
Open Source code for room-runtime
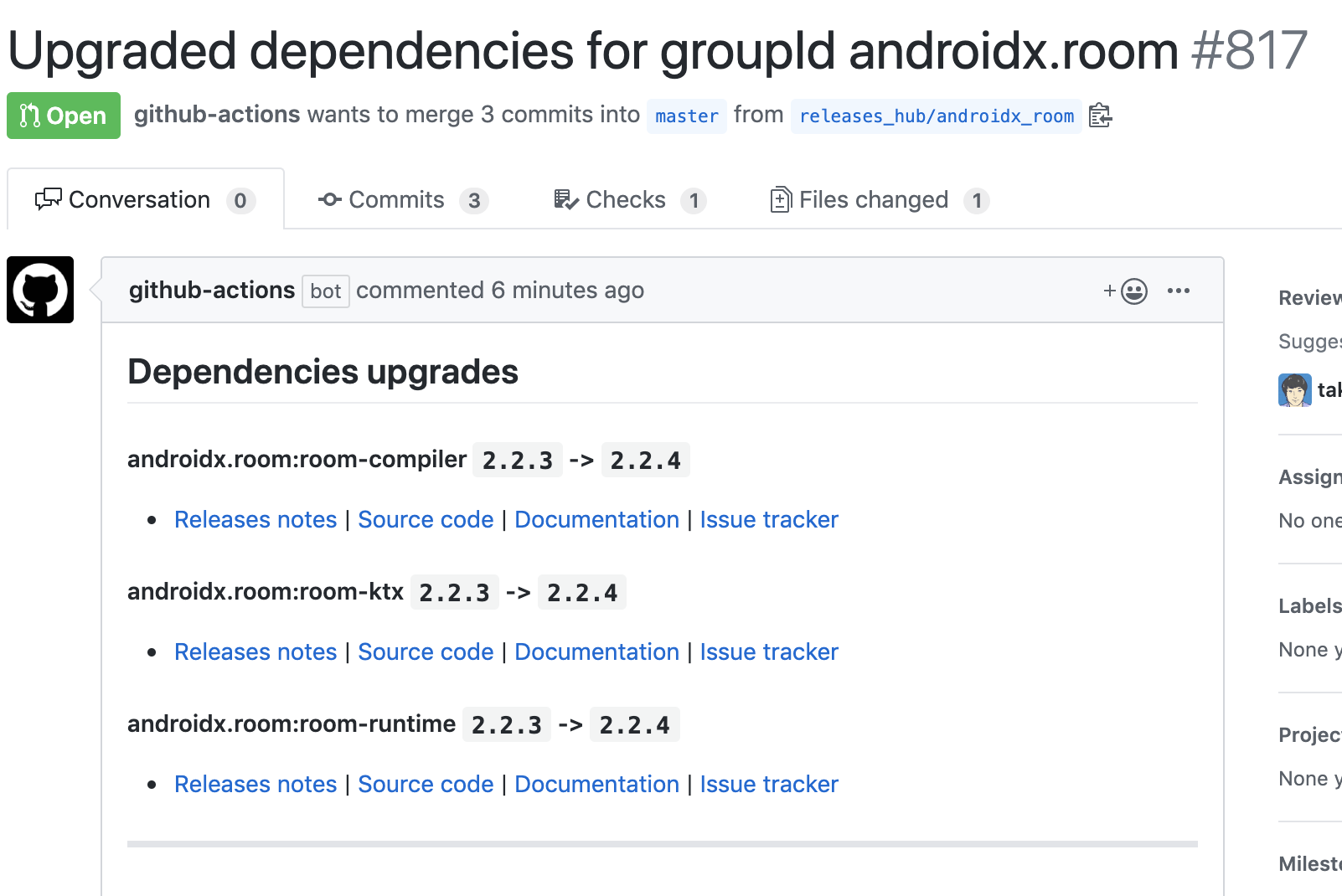click(426, 784)
